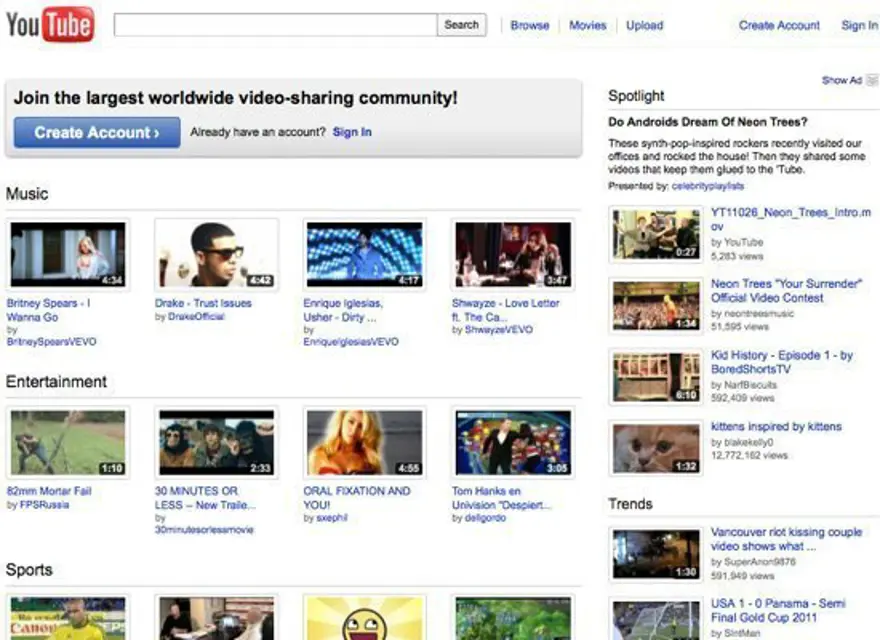Click the Enrique Iglesias, Usher - Dirty title
This screenshot has width=880, height=640.
343,310
